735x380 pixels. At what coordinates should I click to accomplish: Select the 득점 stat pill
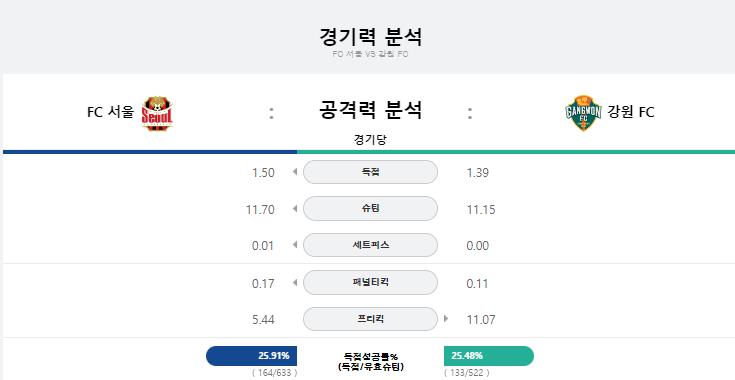[x=370, y=172]
